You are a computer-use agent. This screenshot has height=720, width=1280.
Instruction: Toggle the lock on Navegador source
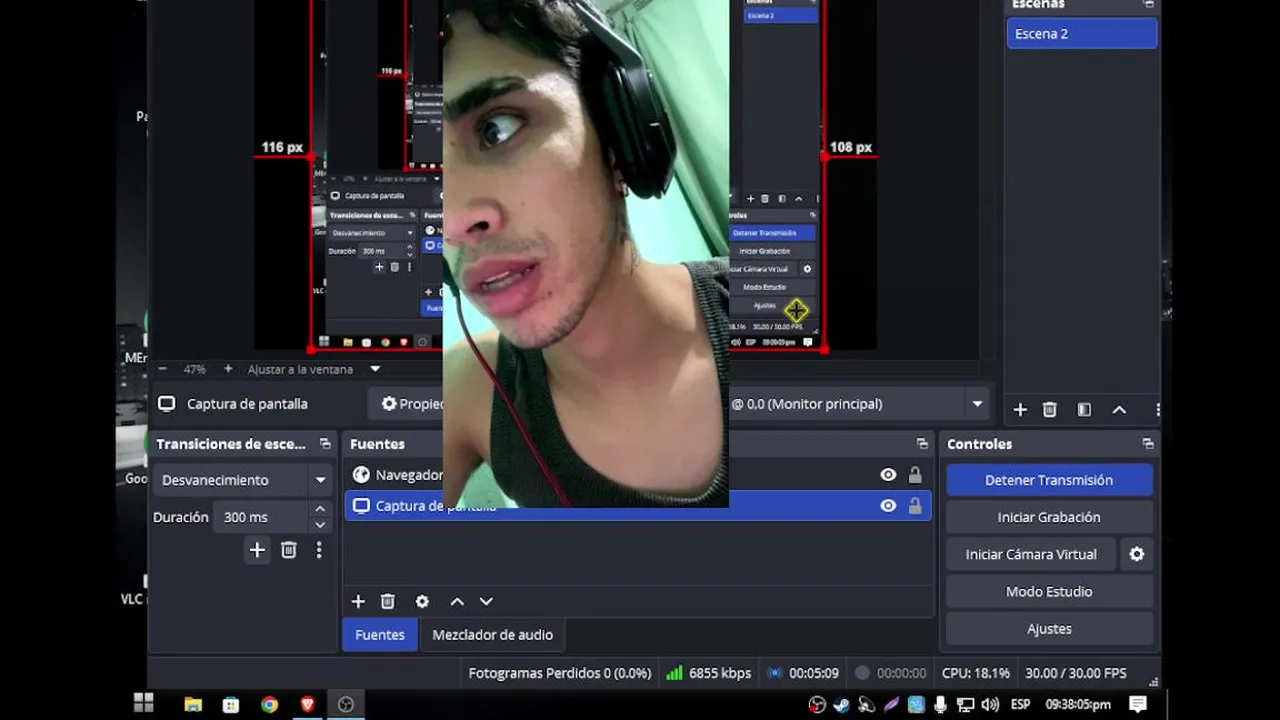click(915, 475)
